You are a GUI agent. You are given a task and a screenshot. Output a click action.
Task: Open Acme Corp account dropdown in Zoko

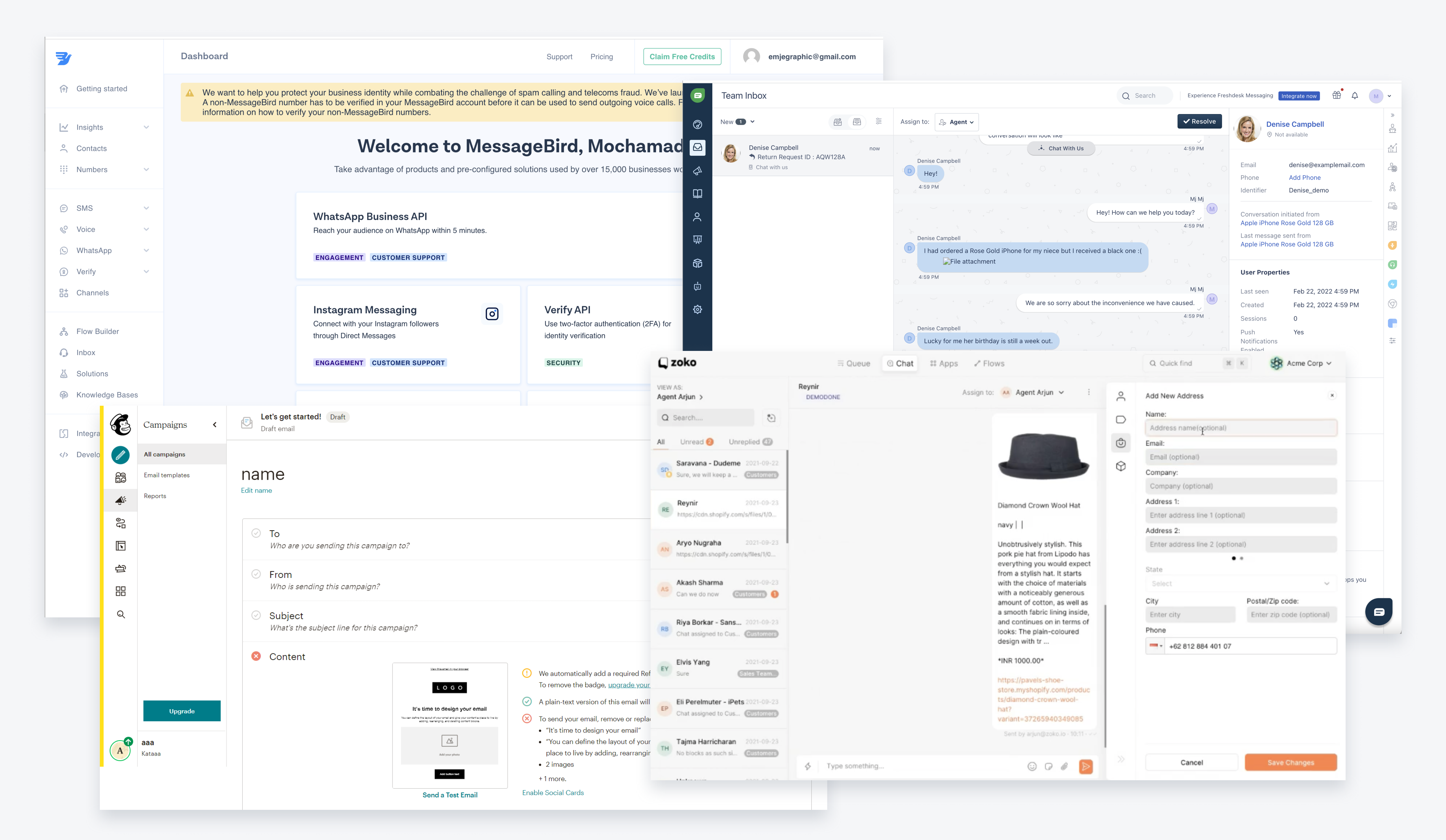pyautogui.click(x=1301, y=363)
